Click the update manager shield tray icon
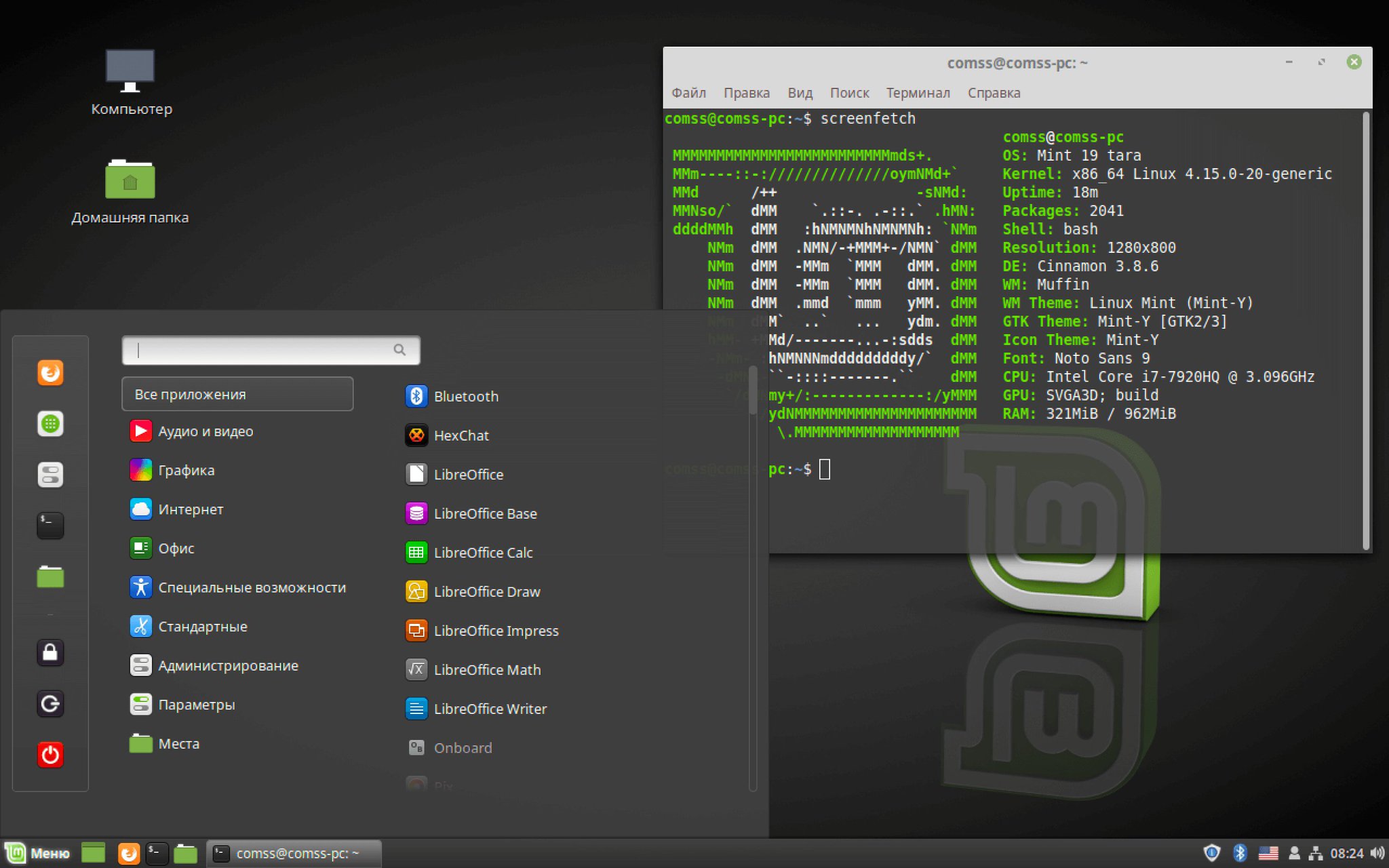Screen dimensions: 1389x868 pyautogui.click(x=1212, y=852)
